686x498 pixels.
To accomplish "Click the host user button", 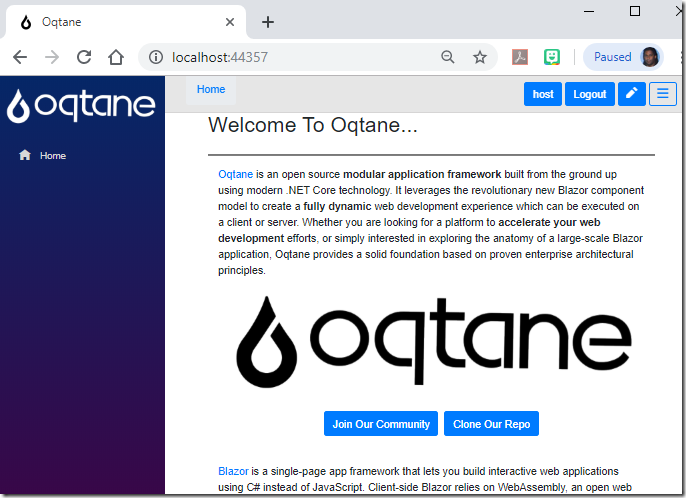I will 542,94.
